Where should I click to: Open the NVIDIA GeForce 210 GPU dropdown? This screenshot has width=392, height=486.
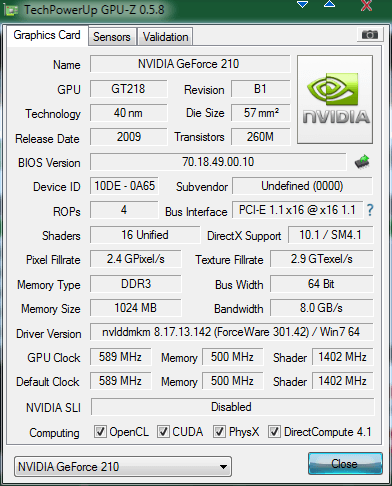click(123, 467)
